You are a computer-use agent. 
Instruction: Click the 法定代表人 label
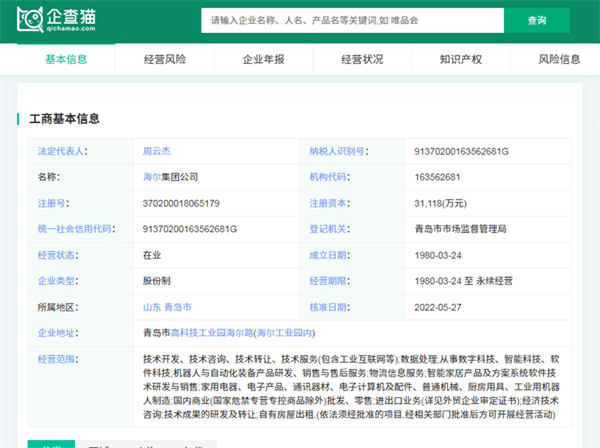tap(60, 152)
